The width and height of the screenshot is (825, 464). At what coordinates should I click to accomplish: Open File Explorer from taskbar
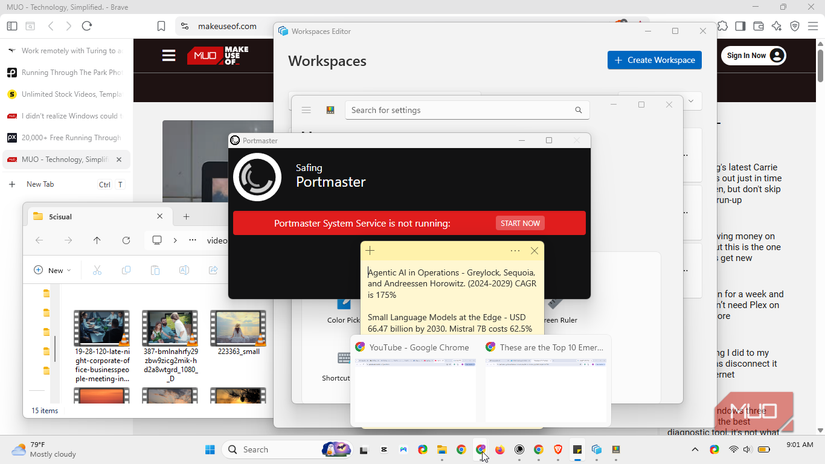click(x=442, y=449)
